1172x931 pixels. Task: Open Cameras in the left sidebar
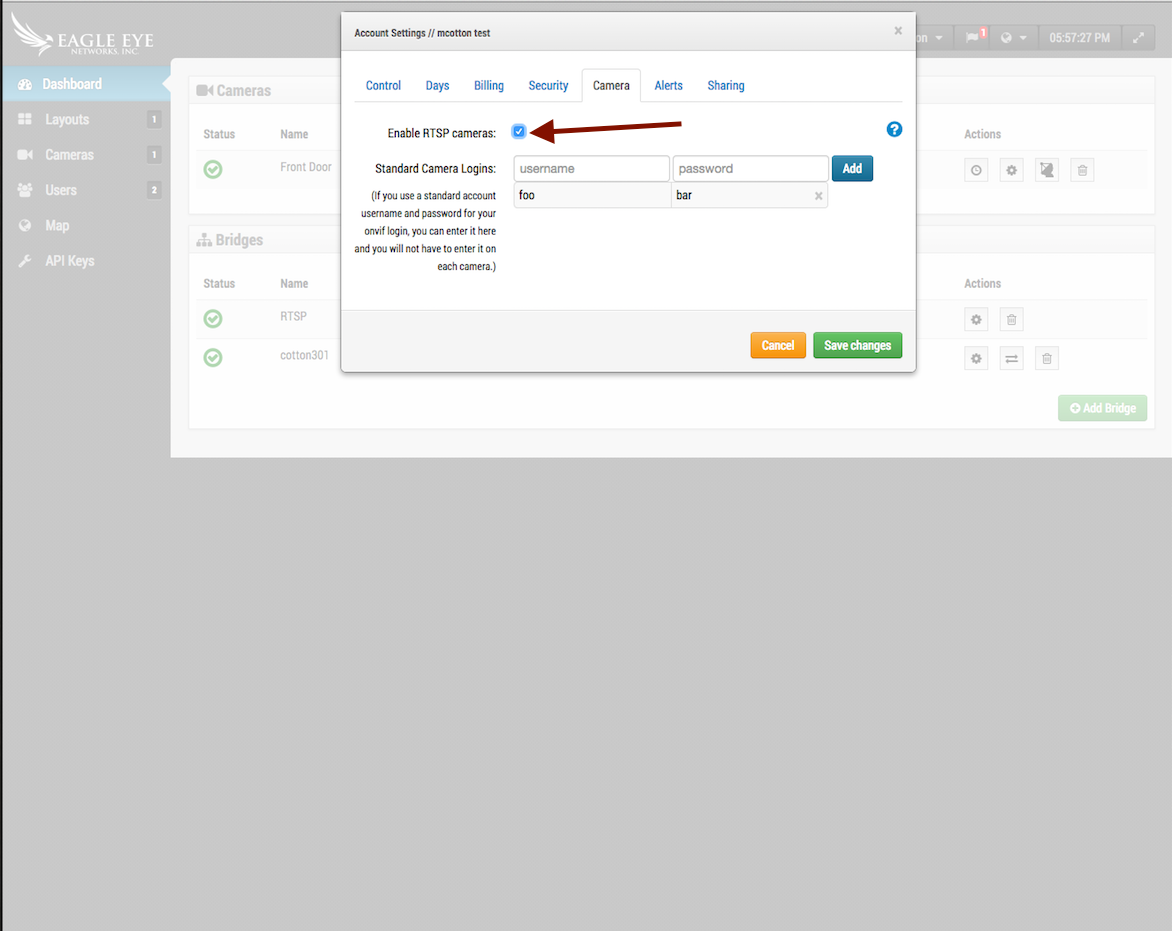(69, 155)
